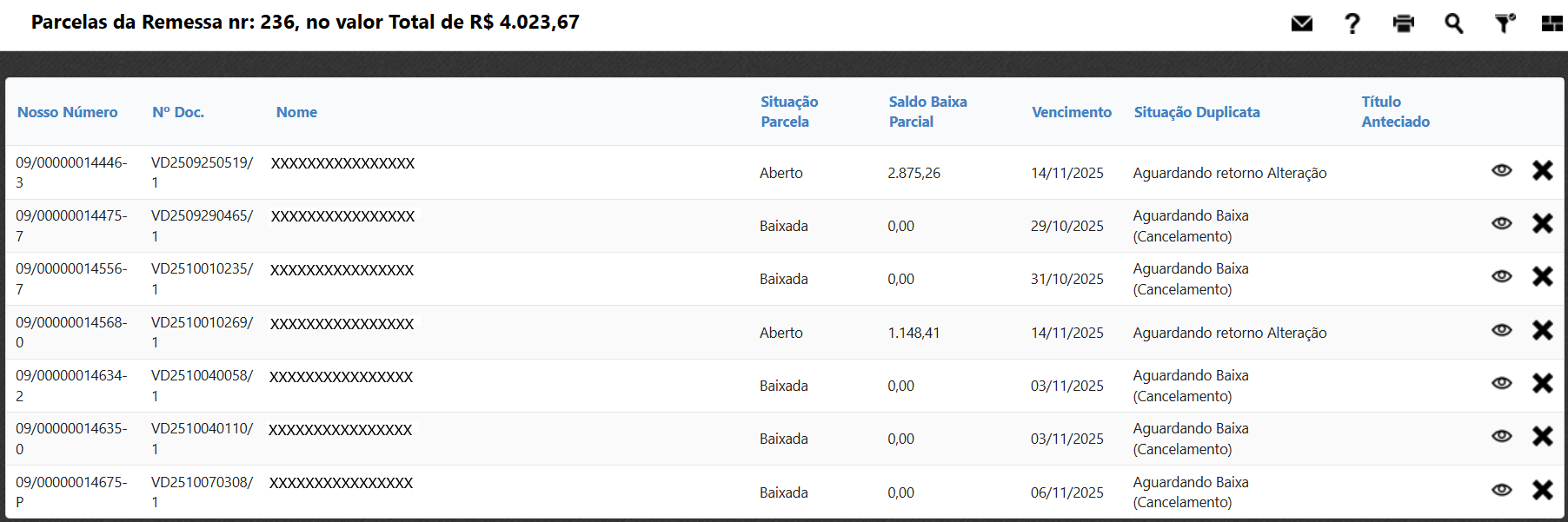
Task: Sort table by Vencimento header
Action: click(1071, 112)
